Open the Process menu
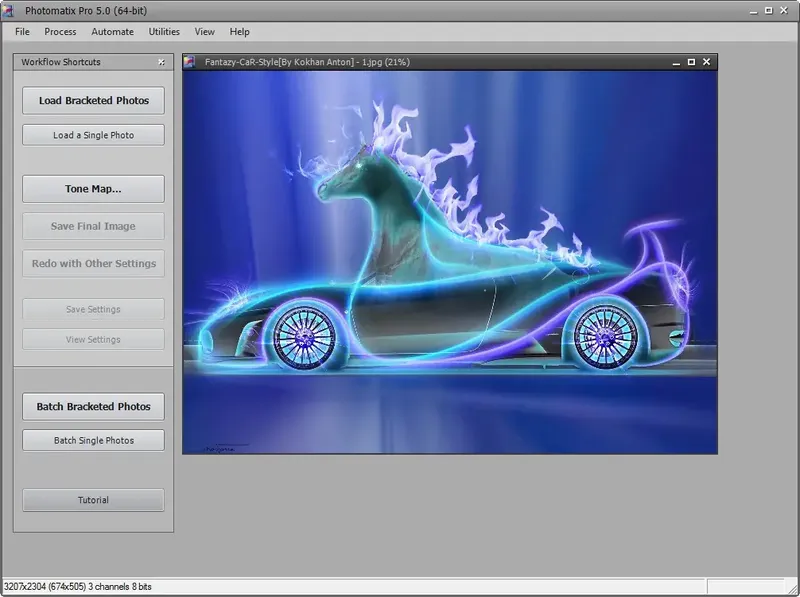Screen dimensions: 800x597 [x=60, y=32]
